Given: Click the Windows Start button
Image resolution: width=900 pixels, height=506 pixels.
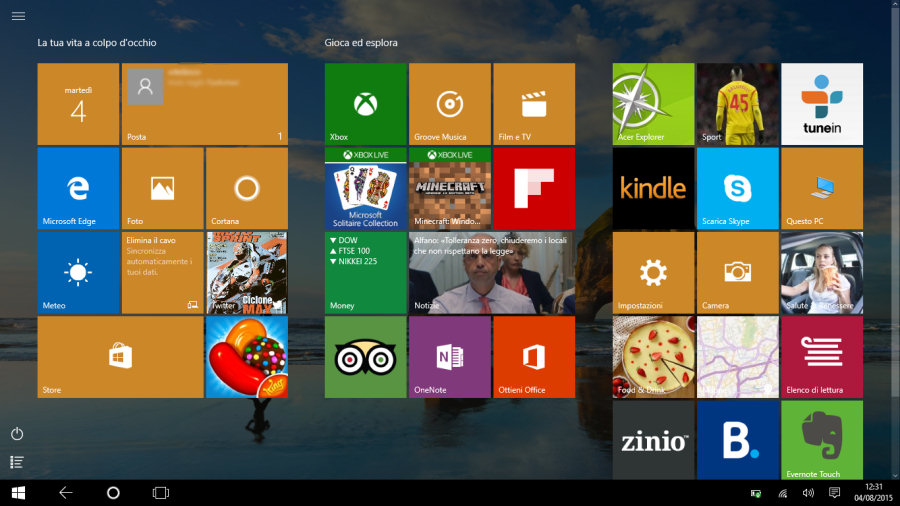Looking at the screenshot, I should pos(18,493).
